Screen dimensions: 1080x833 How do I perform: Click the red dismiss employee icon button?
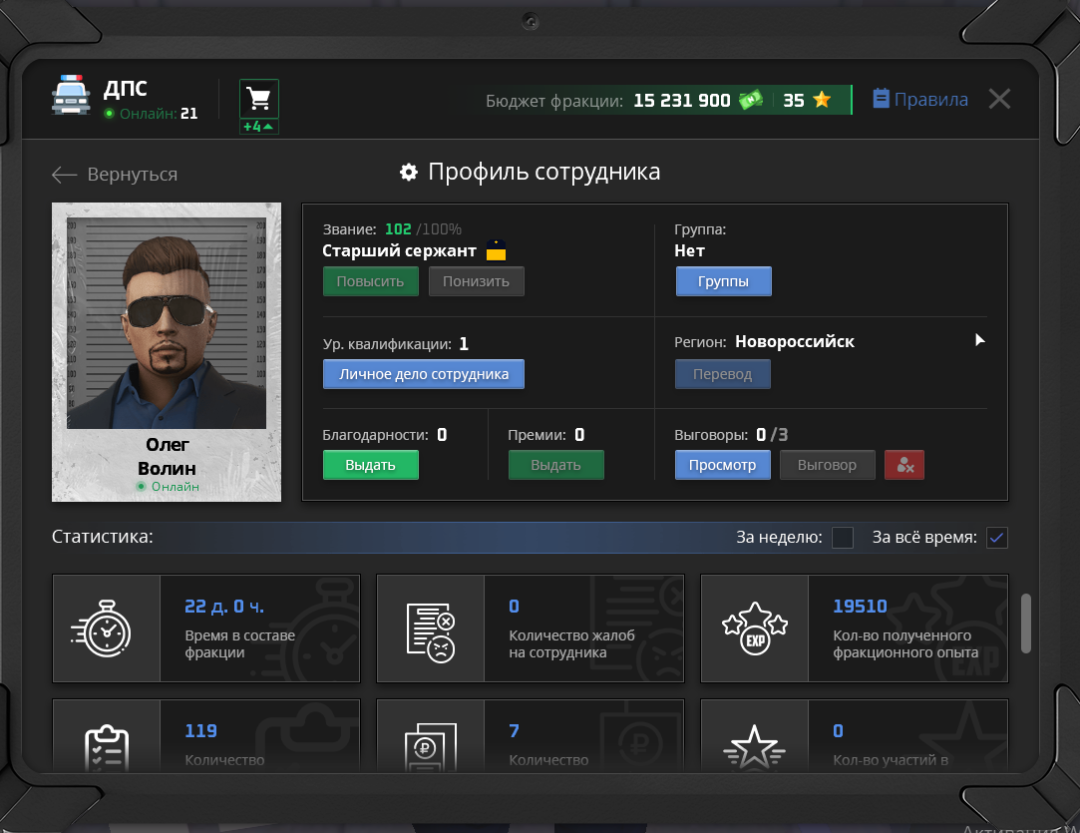[904, 465]
